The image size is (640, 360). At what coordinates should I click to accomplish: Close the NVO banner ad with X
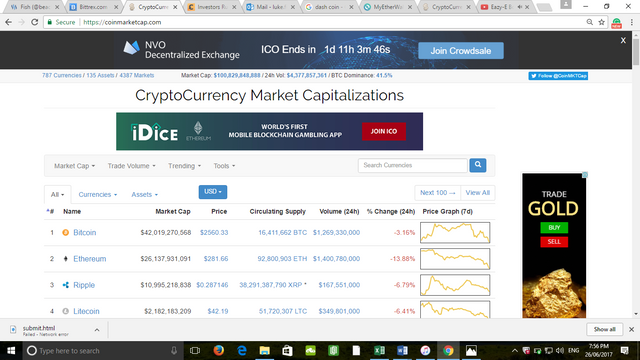point(623,40)
